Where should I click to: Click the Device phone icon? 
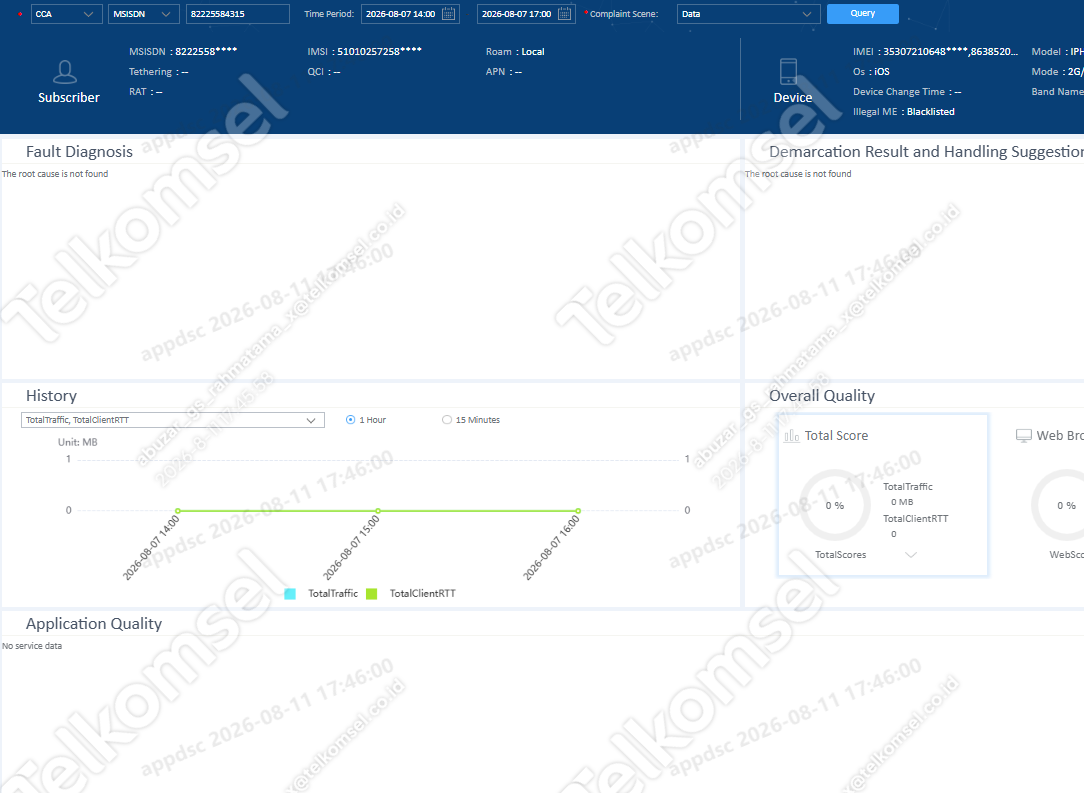pos(788,71)
